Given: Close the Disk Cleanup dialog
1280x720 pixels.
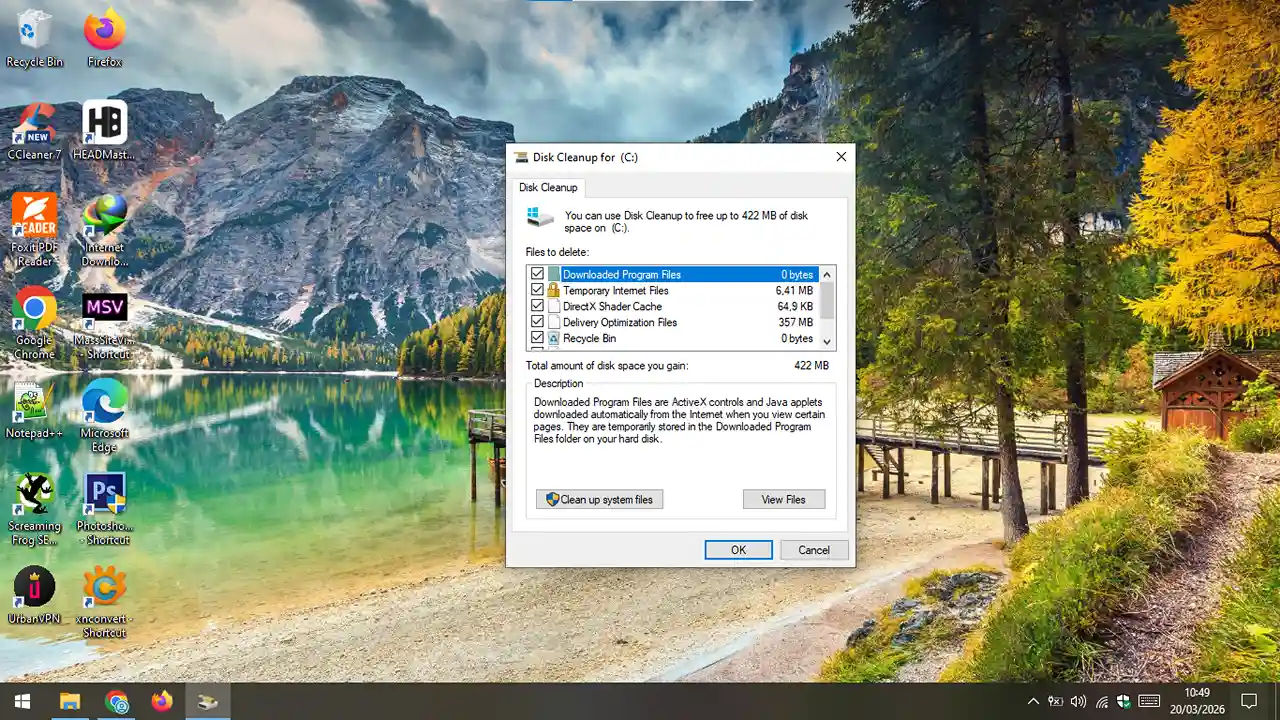Looking at the screenshot, I should click(841, 157).
